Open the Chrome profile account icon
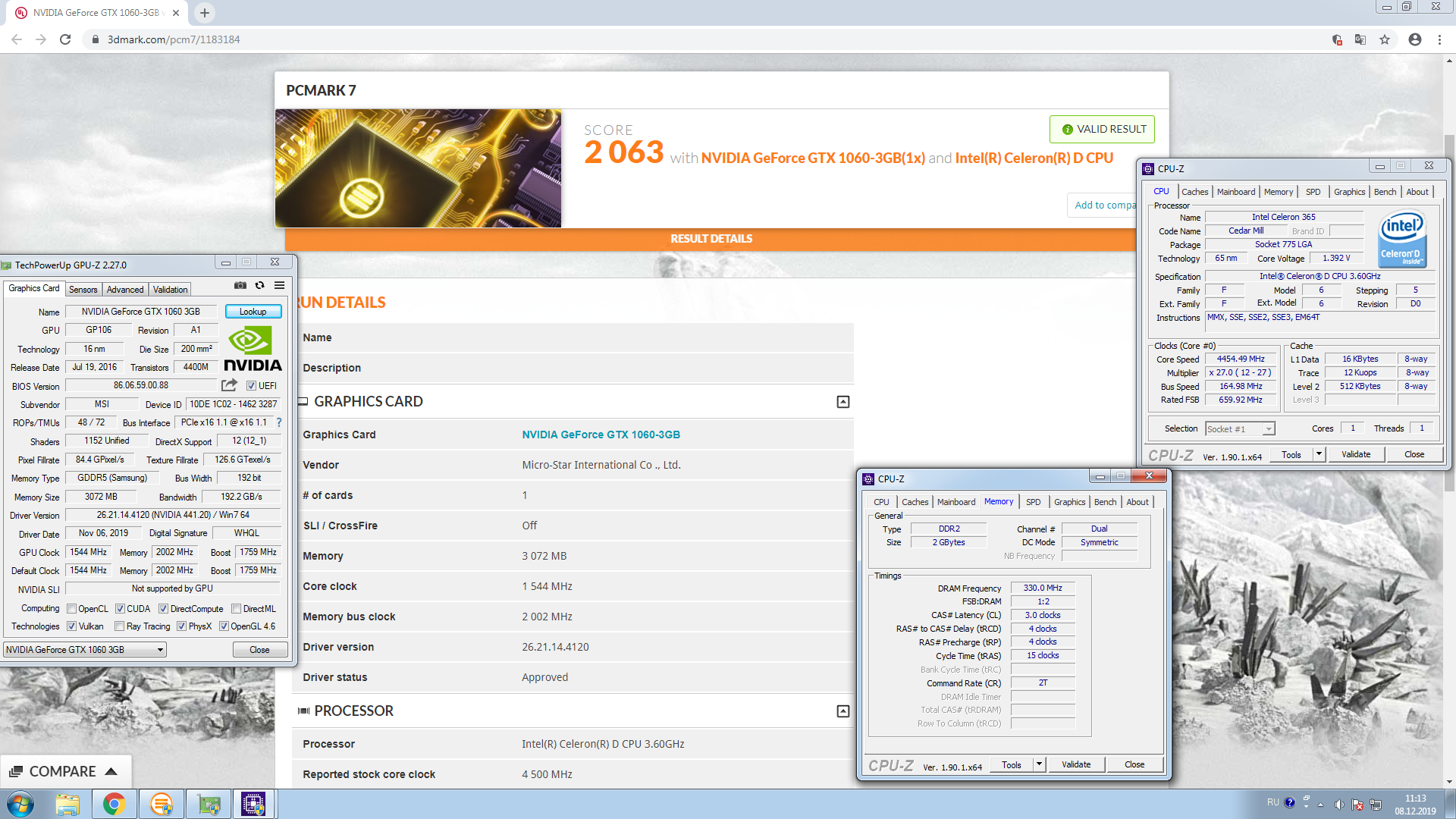The width and height of the screenshot is (1456, 819). pyautogui.click(x=1415, y=39)
